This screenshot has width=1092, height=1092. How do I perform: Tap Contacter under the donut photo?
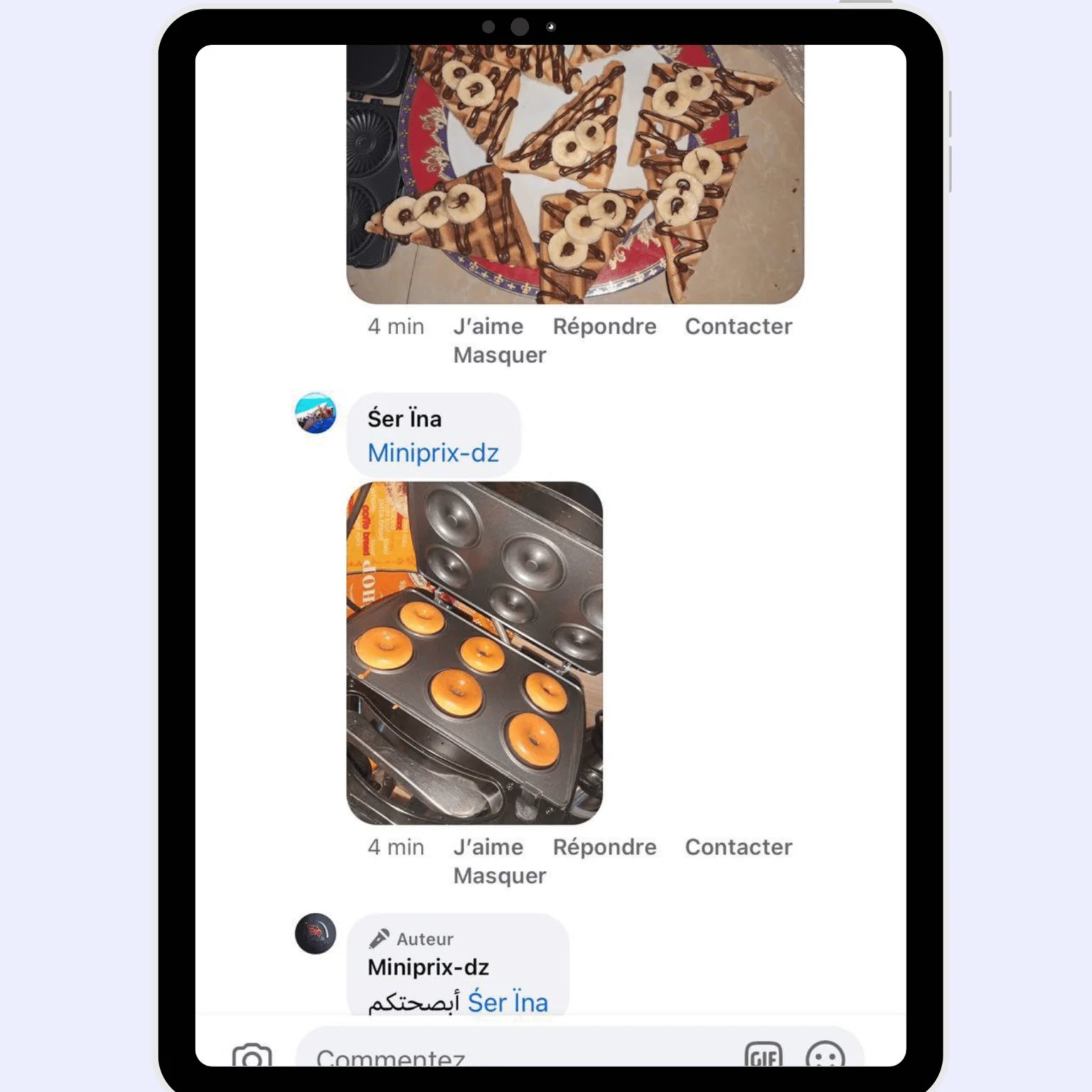point(739,847)
